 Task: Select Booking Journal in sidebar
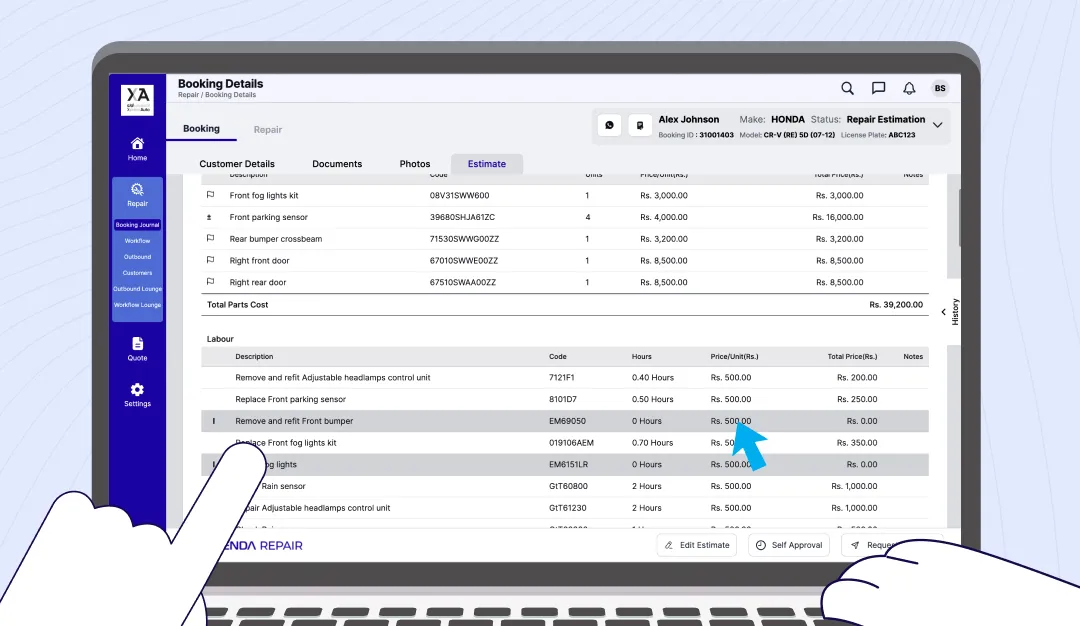137,225
